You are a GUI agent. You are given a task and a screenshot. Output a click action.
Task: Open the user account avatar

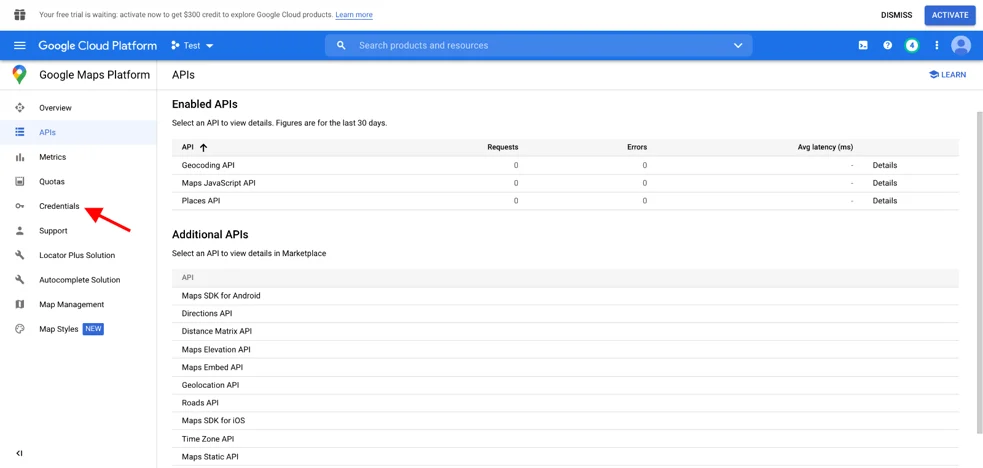(x=960, y=46)
